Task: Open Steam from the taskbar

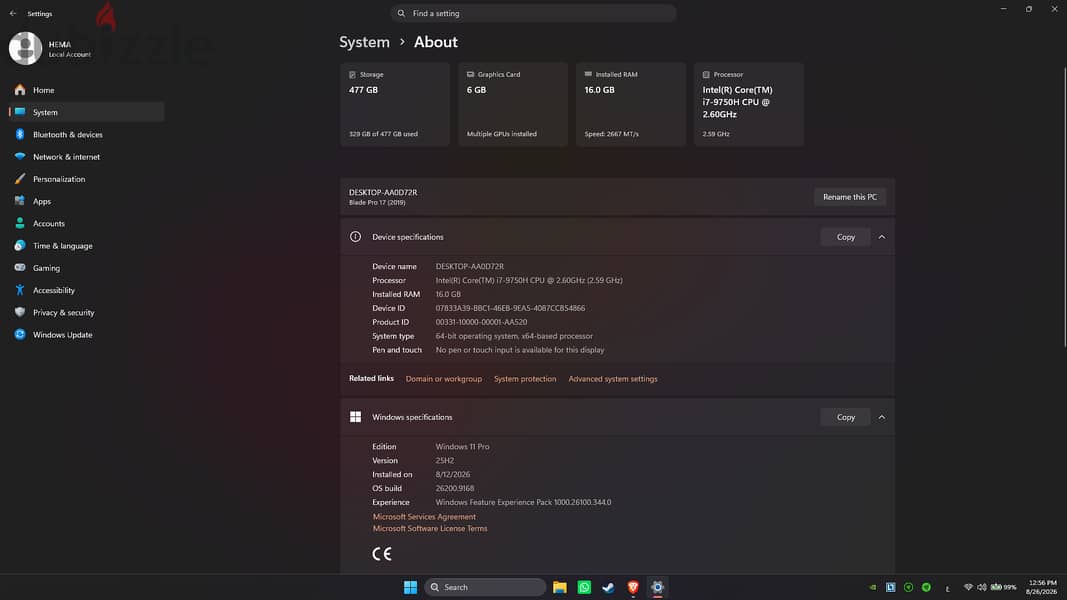Action: click(608, 587)
